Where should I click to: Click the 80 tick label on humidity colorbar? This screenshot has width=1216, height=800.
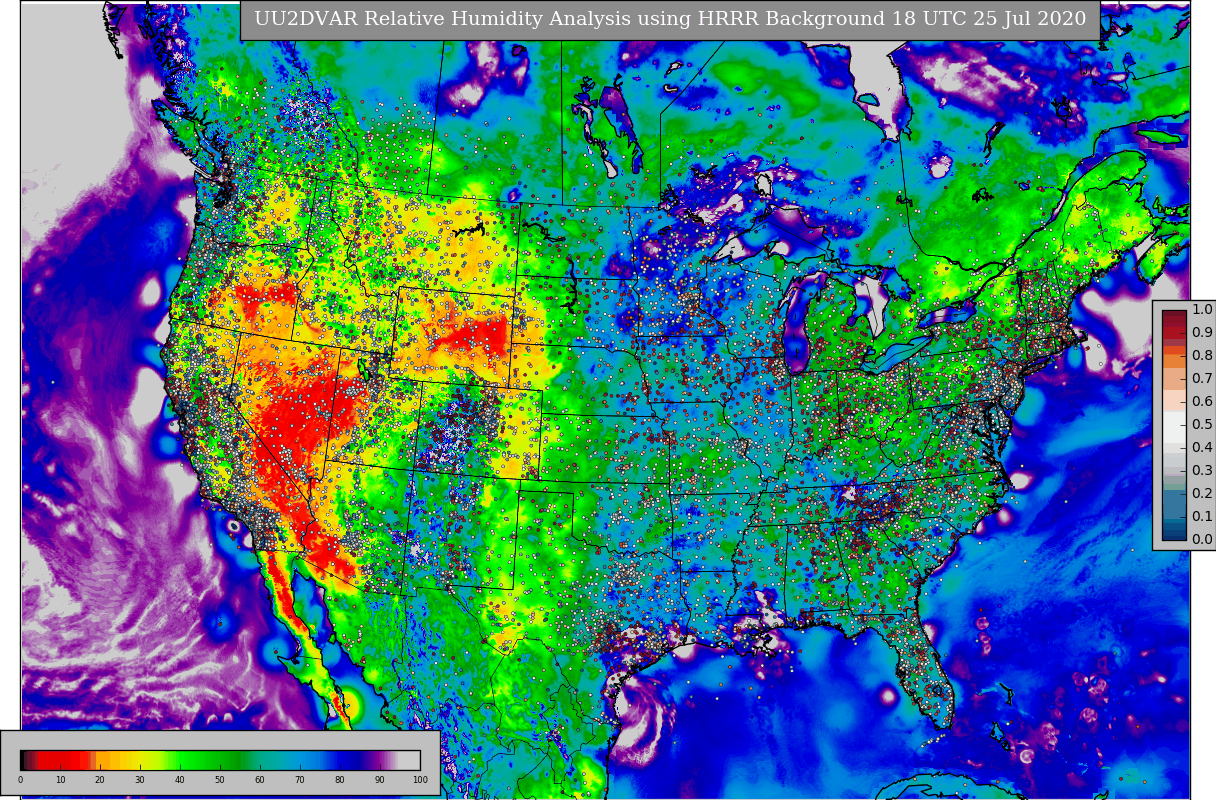click(x=340, y=780)
